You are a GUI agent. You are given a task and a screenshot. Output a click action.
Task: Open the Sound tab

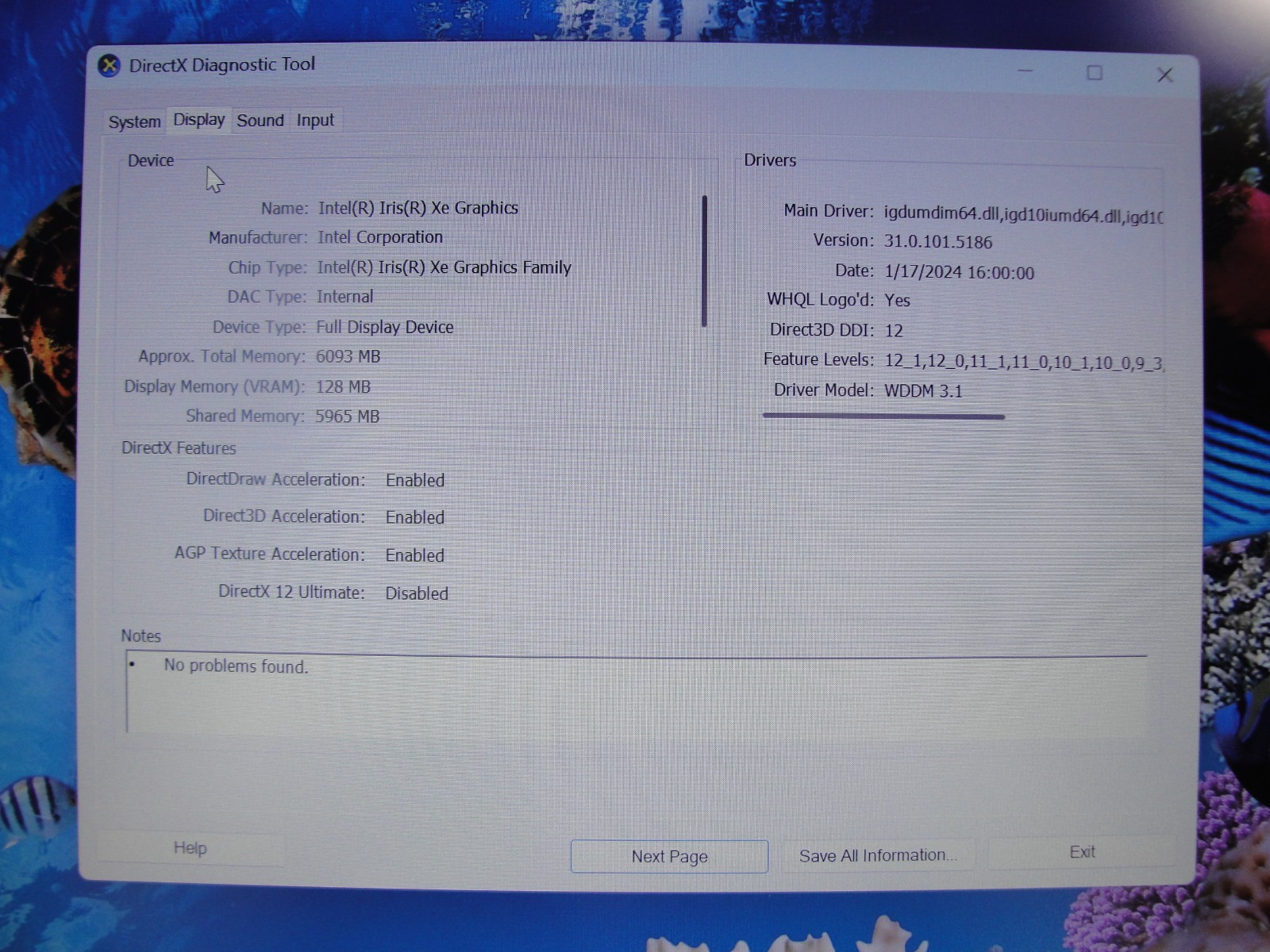(260, 121)
